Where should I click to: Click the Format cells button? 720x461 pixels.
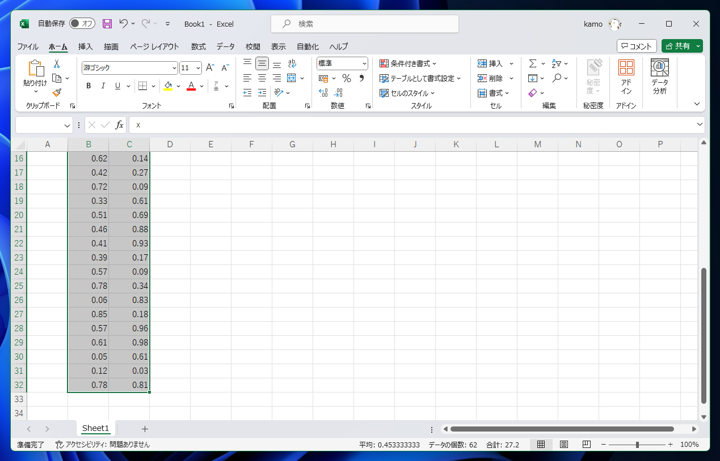coord(494,93)
